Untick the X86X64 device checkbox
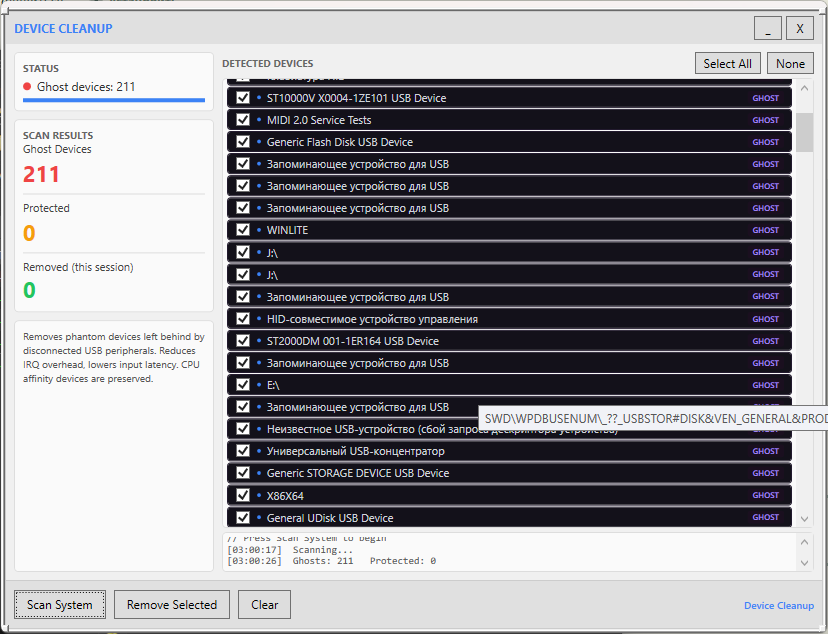 click(243, 495)
